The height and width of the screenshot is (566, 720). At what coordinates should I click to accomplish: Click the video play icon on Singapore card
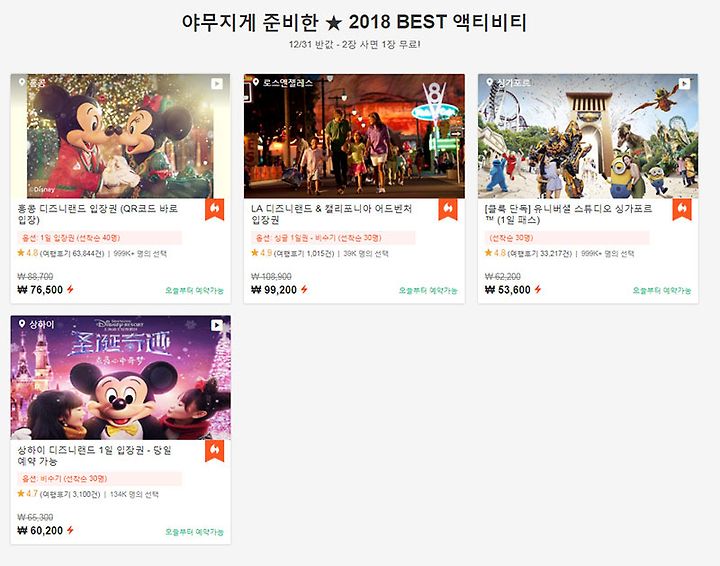[x=684, y=84]
